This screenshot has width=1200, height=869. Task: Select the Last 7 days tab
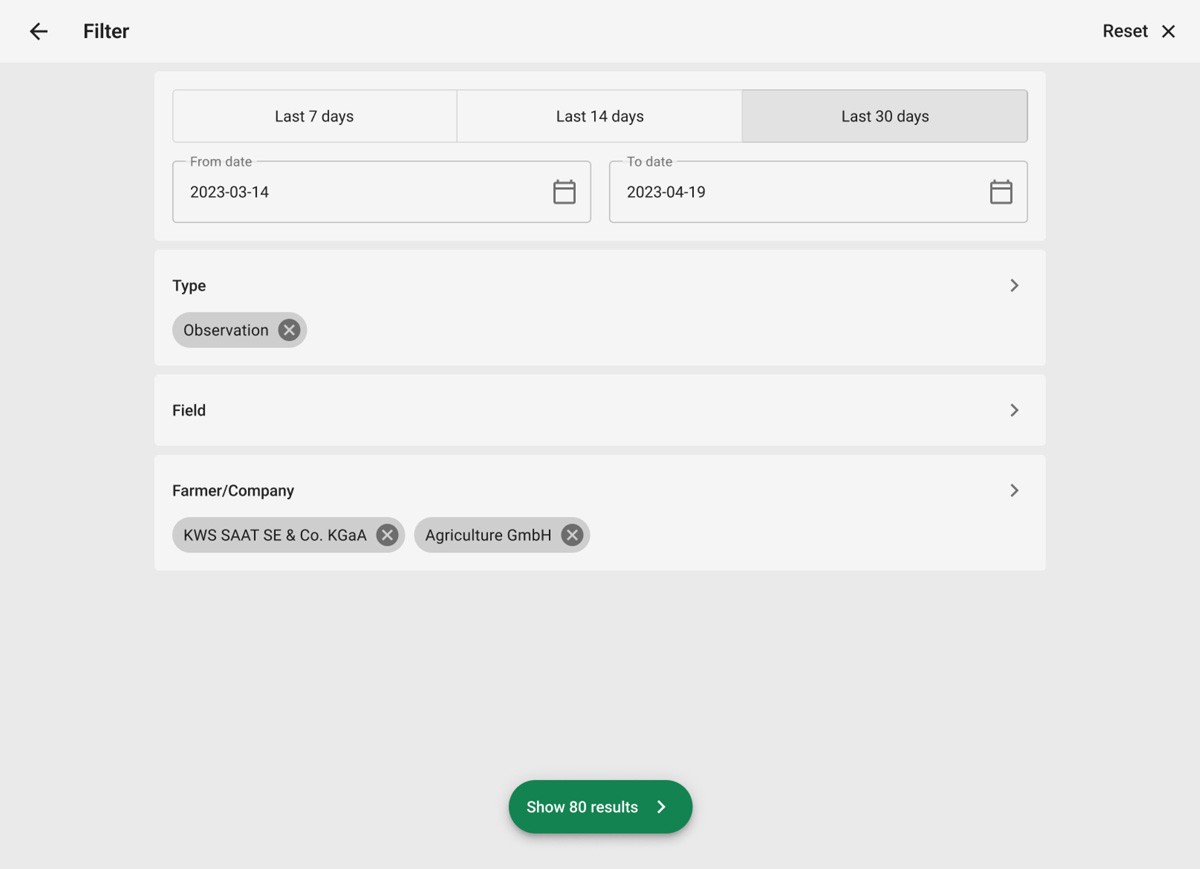tap(314, 116)
